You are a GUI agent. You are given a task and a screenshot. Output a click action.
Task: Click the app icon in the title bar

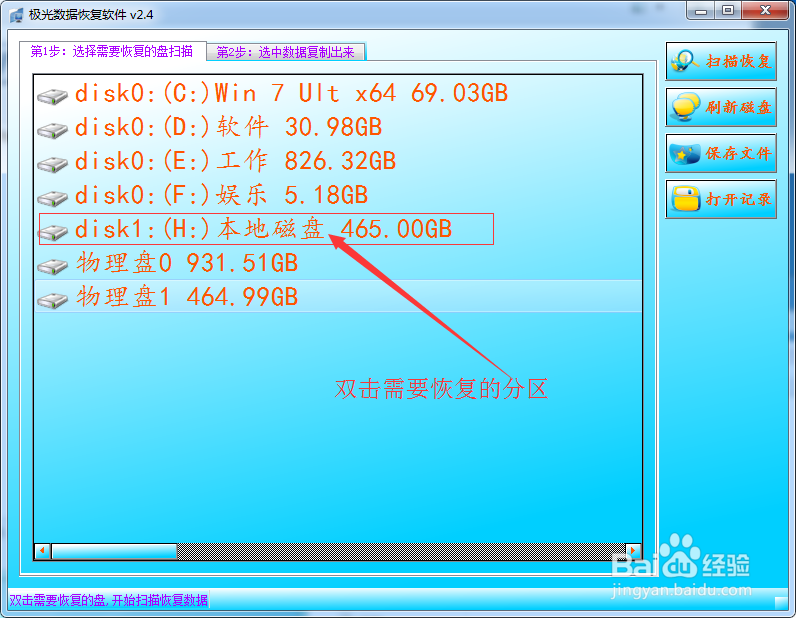(16, 15)
